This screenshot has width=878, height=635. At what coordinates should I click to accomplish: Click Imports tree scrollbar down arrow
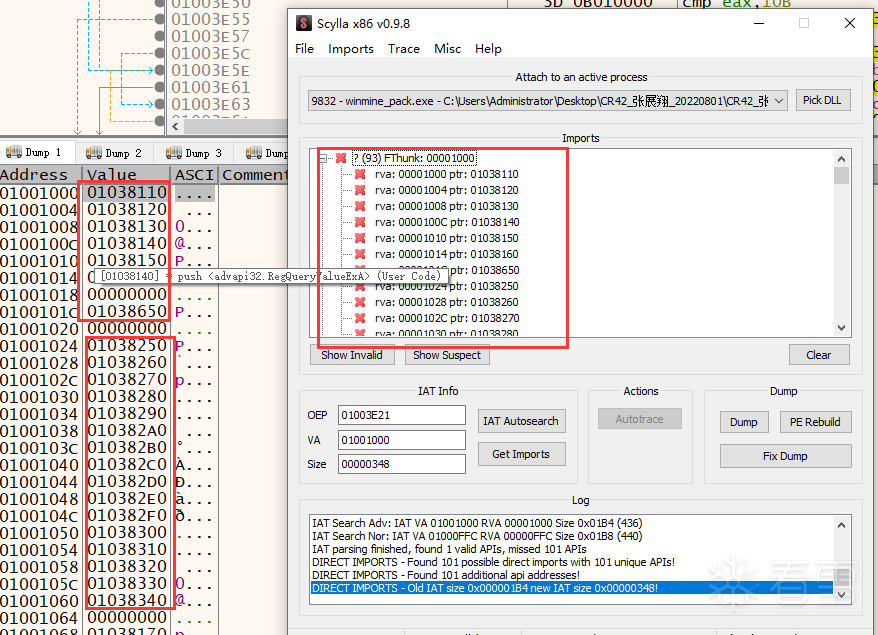click(x=841, y=328)
